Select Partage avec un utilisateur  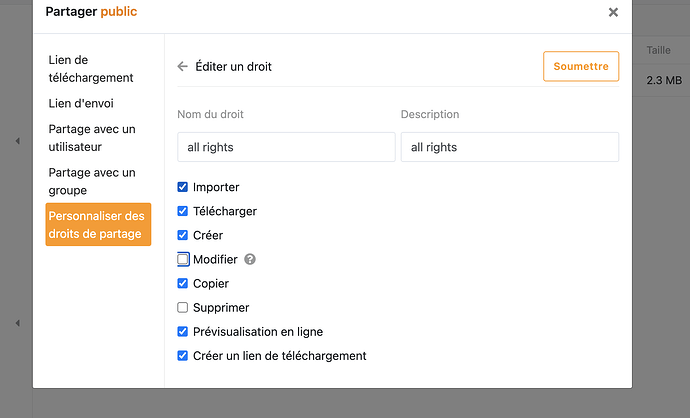92,138
